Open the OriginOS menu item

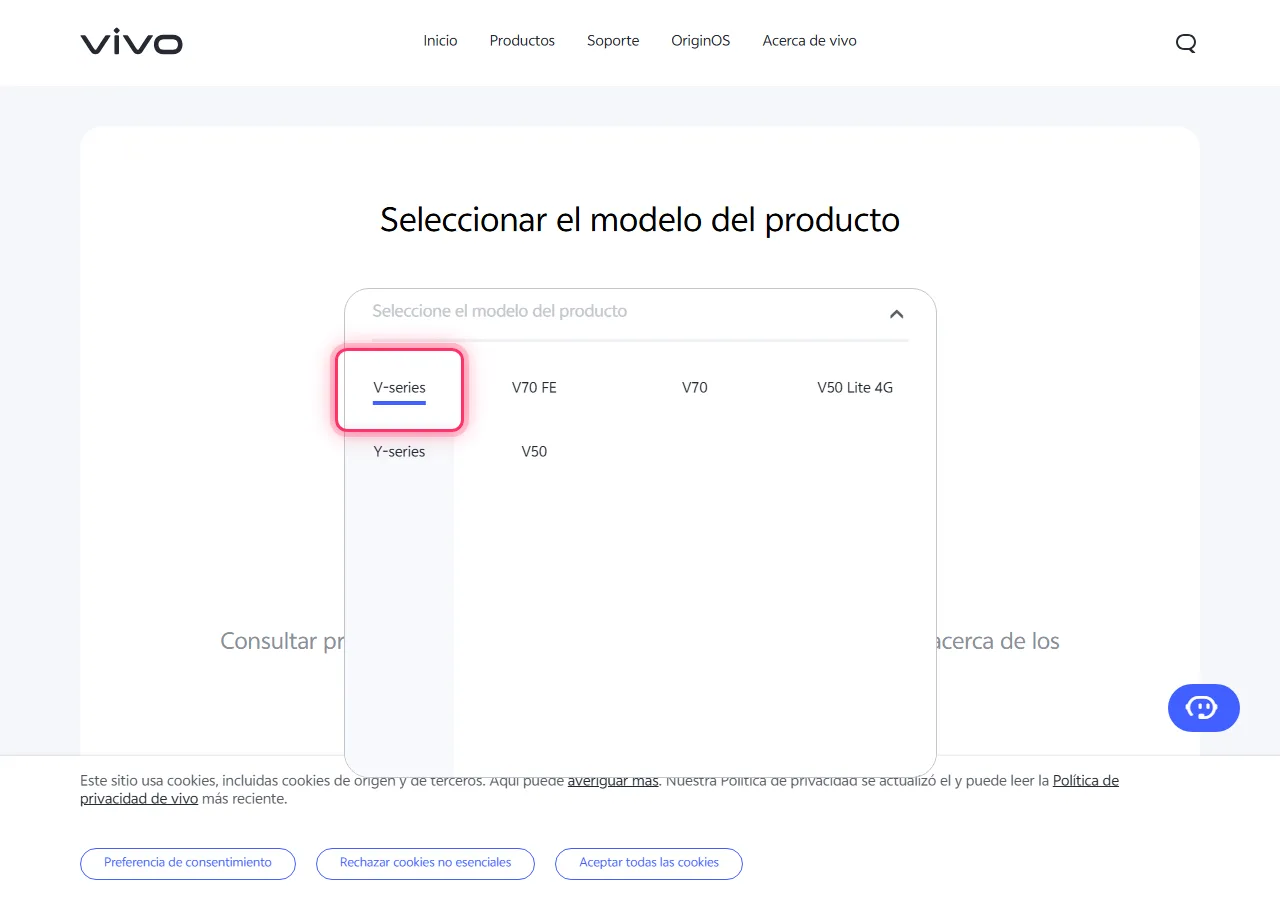tap(700, 41)
